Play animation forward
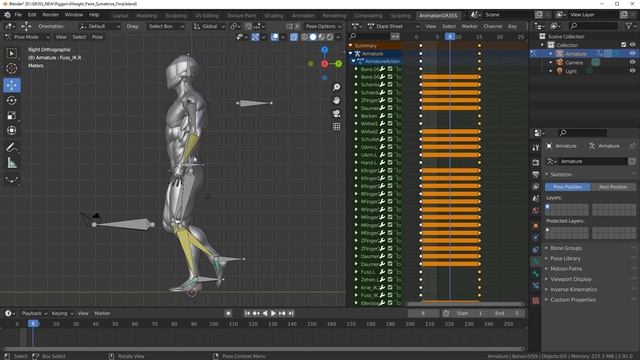 [273, 313]
